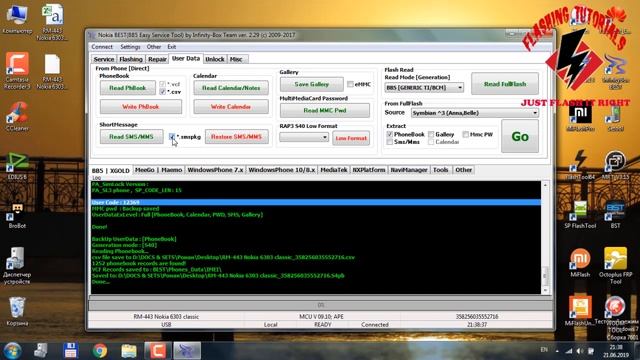This screenshot has width=640, height=360.
Task: Switch to the Unlock tab
Action: 215,59
